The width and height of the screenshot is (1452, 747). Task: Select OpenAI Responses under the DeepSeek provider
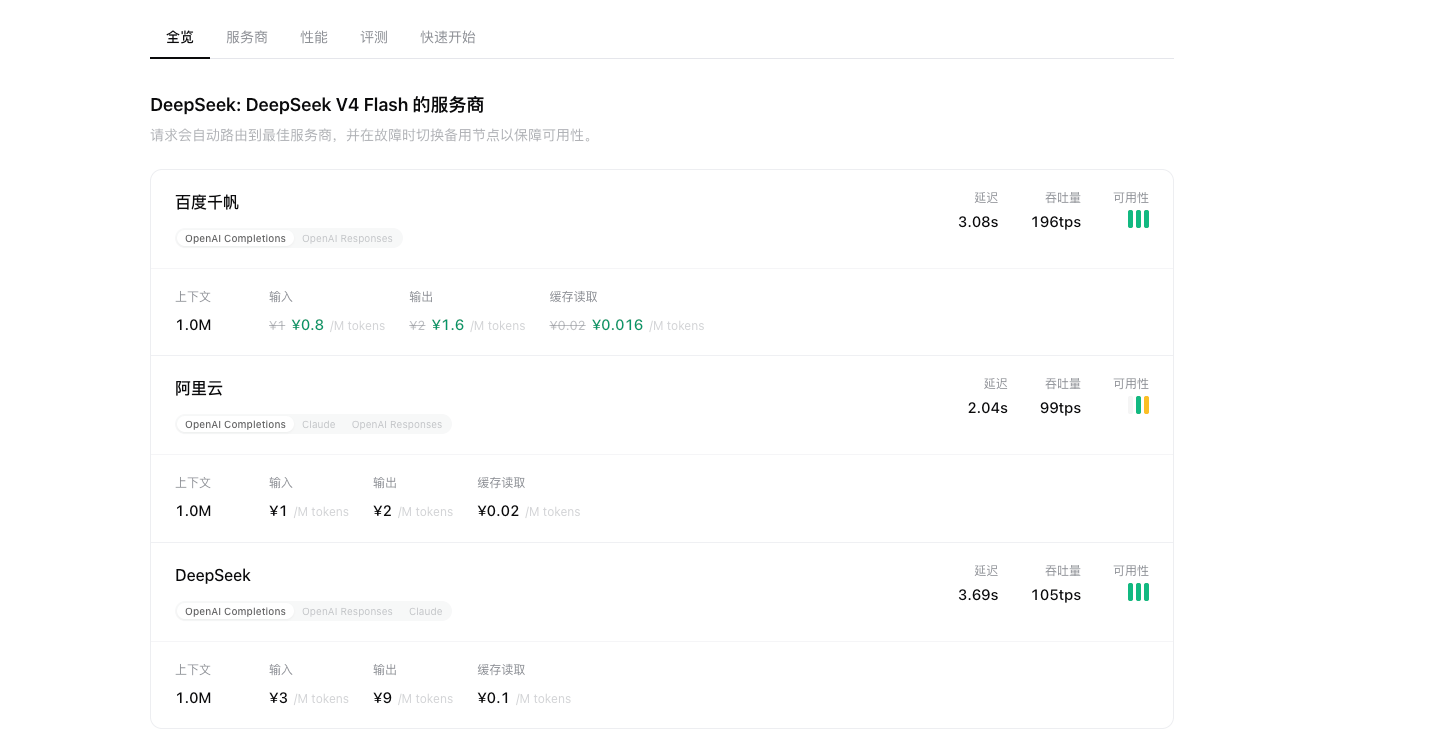click(347, 611)
